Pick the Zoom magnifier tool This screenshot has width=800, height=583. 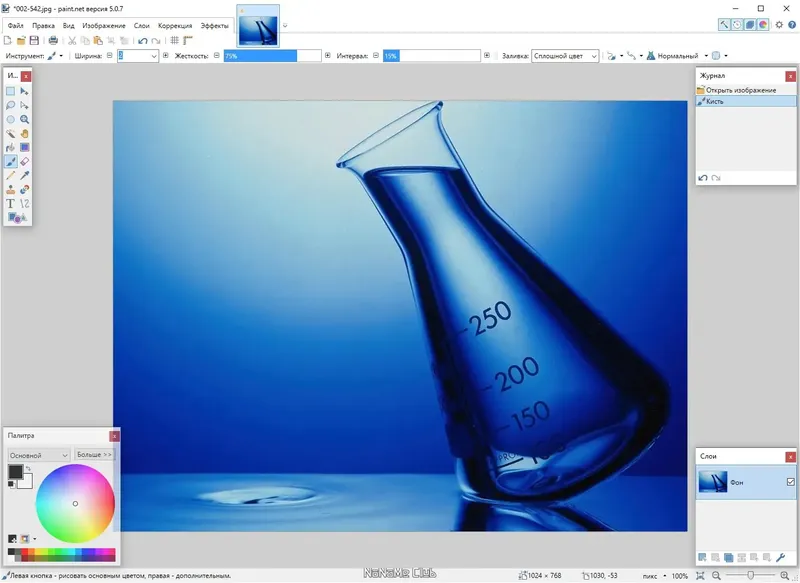pos(25,119)
